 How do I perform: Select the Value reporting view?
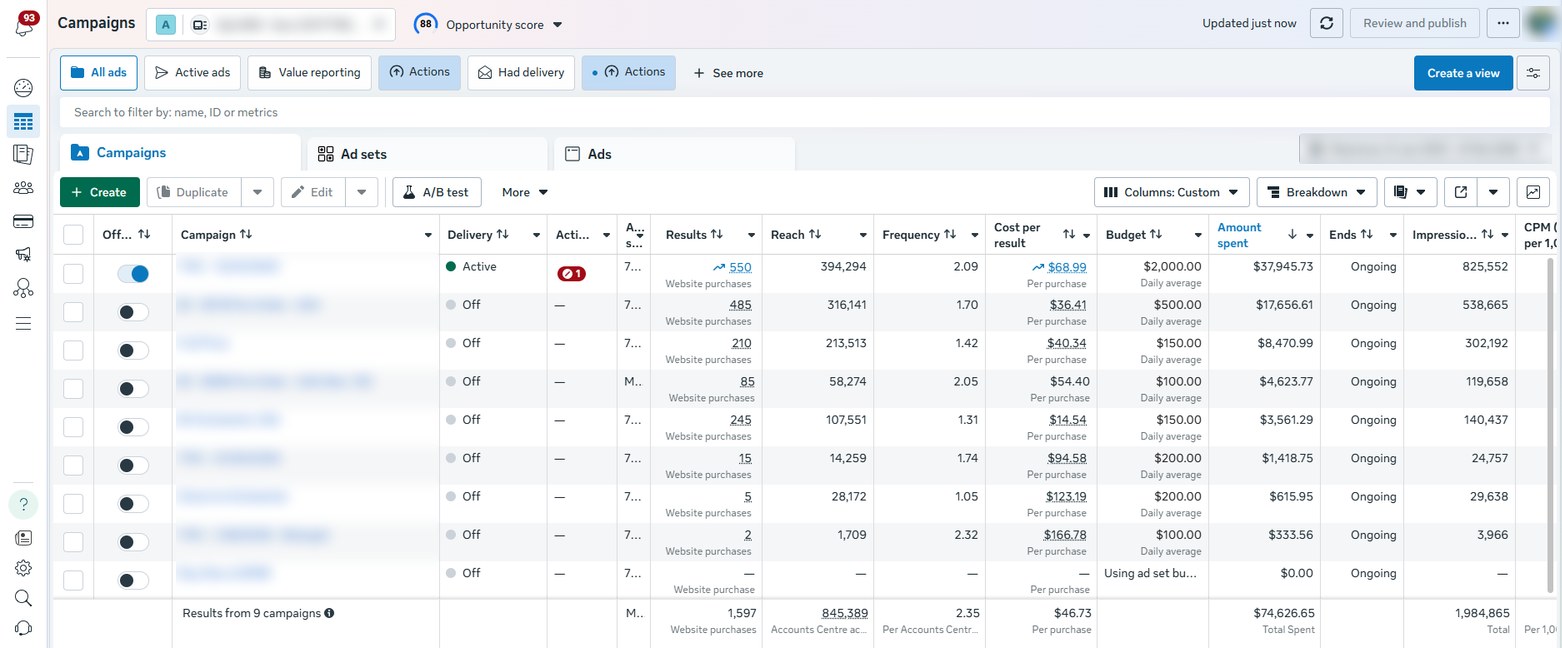point(310,73)
